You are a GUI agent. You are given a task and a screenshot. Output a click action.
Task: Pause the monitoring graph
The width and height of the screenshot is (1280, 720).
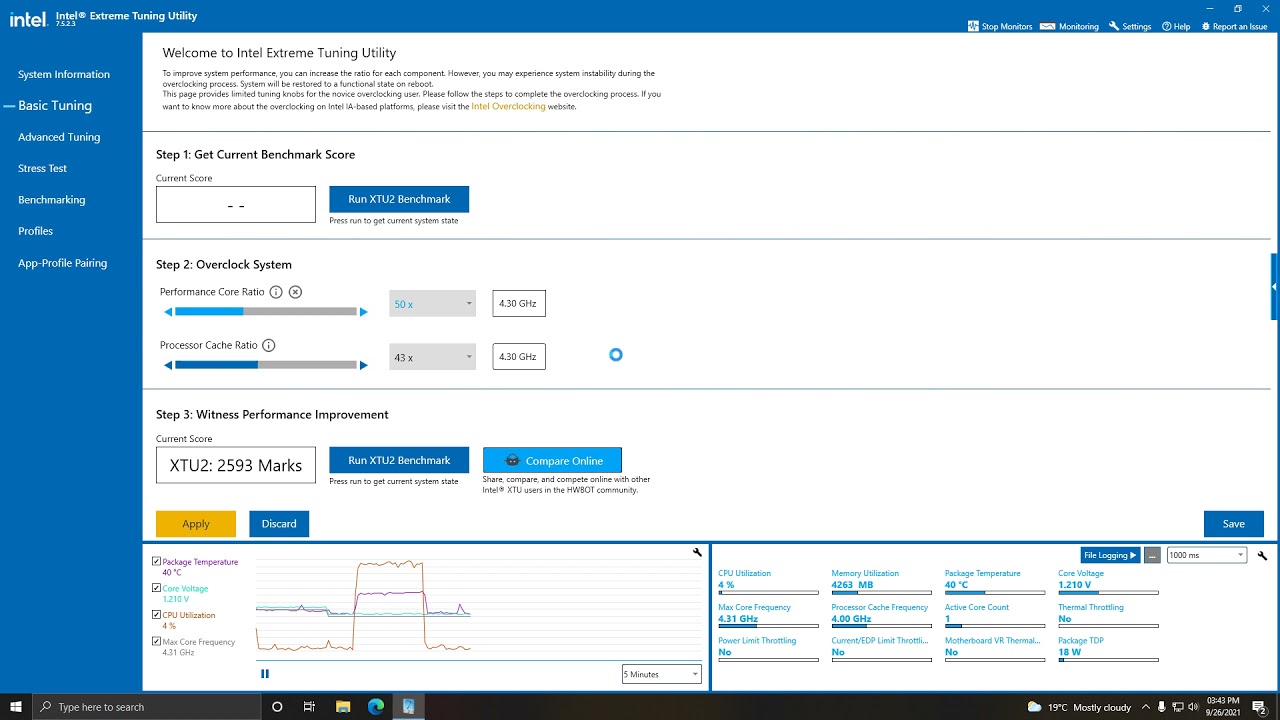point(265,674)
